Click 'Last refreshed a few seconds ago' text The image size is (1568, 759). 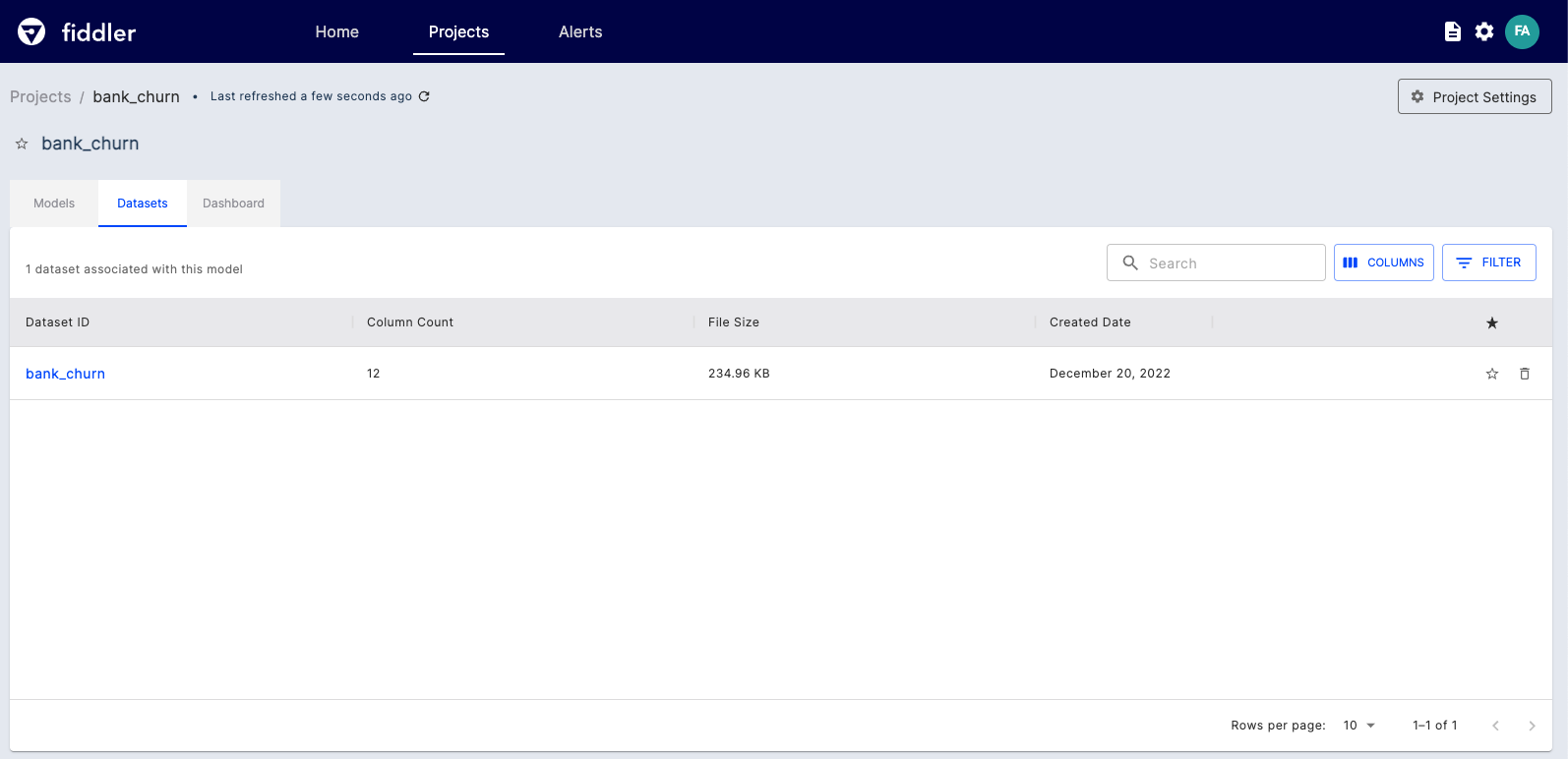point(311,96)
